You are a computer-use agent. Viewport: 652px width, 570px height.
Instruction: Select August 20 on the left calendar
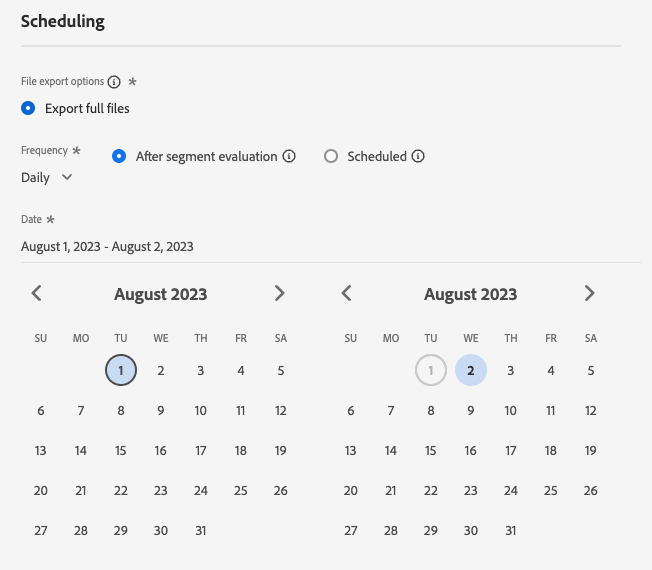41,491
